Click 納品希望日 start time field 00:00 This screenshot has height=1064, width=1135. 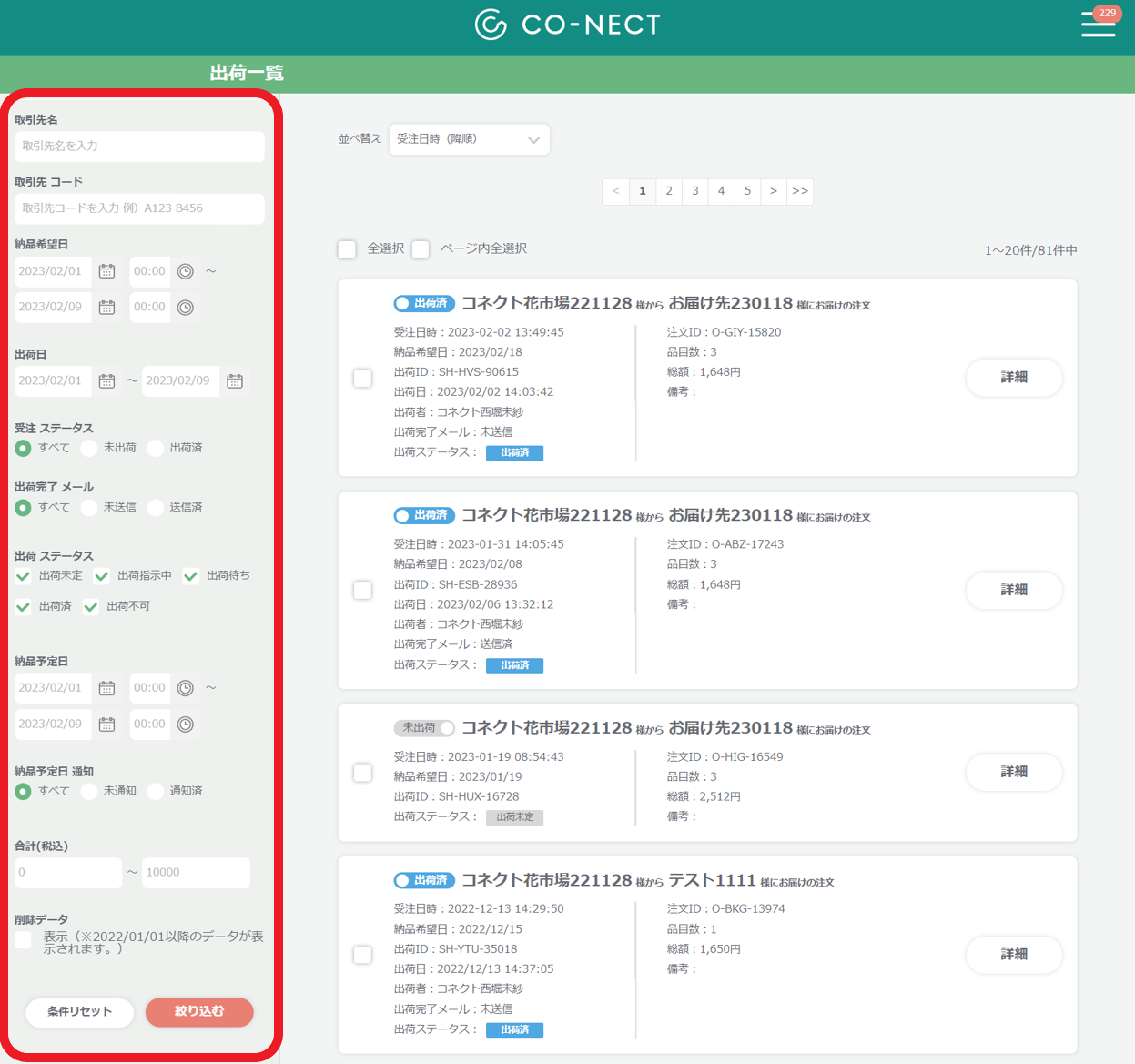pos(149,271)
